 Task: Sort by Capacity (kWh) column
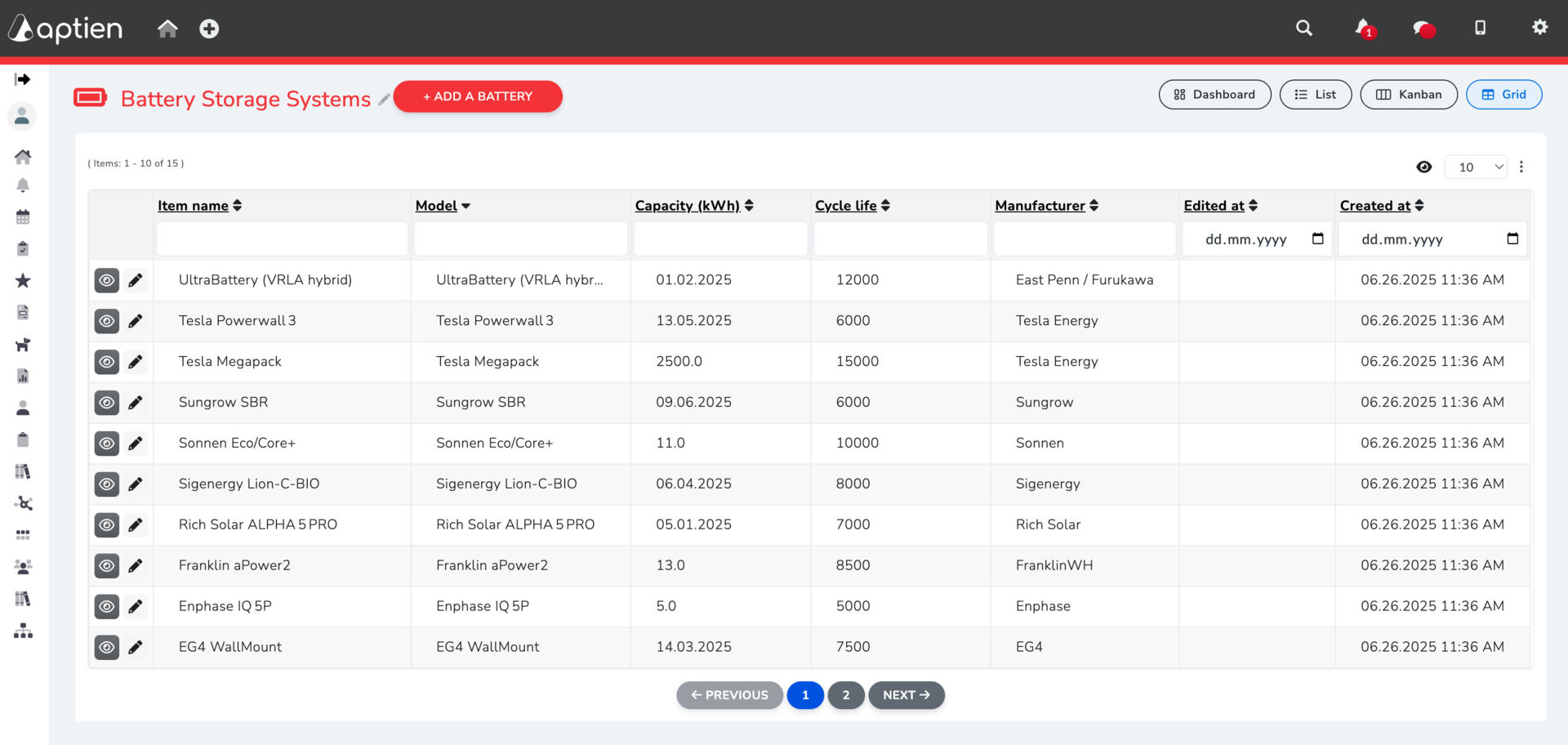click(x=694, y=206)
